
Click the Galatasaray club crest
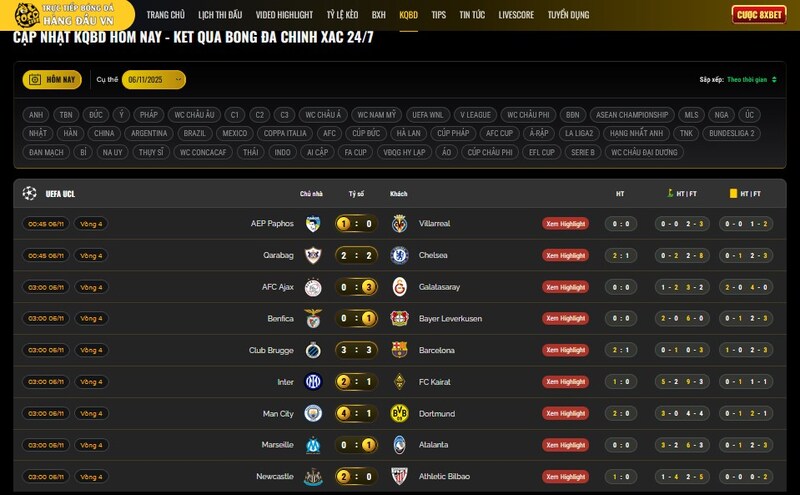pos(399,287)
